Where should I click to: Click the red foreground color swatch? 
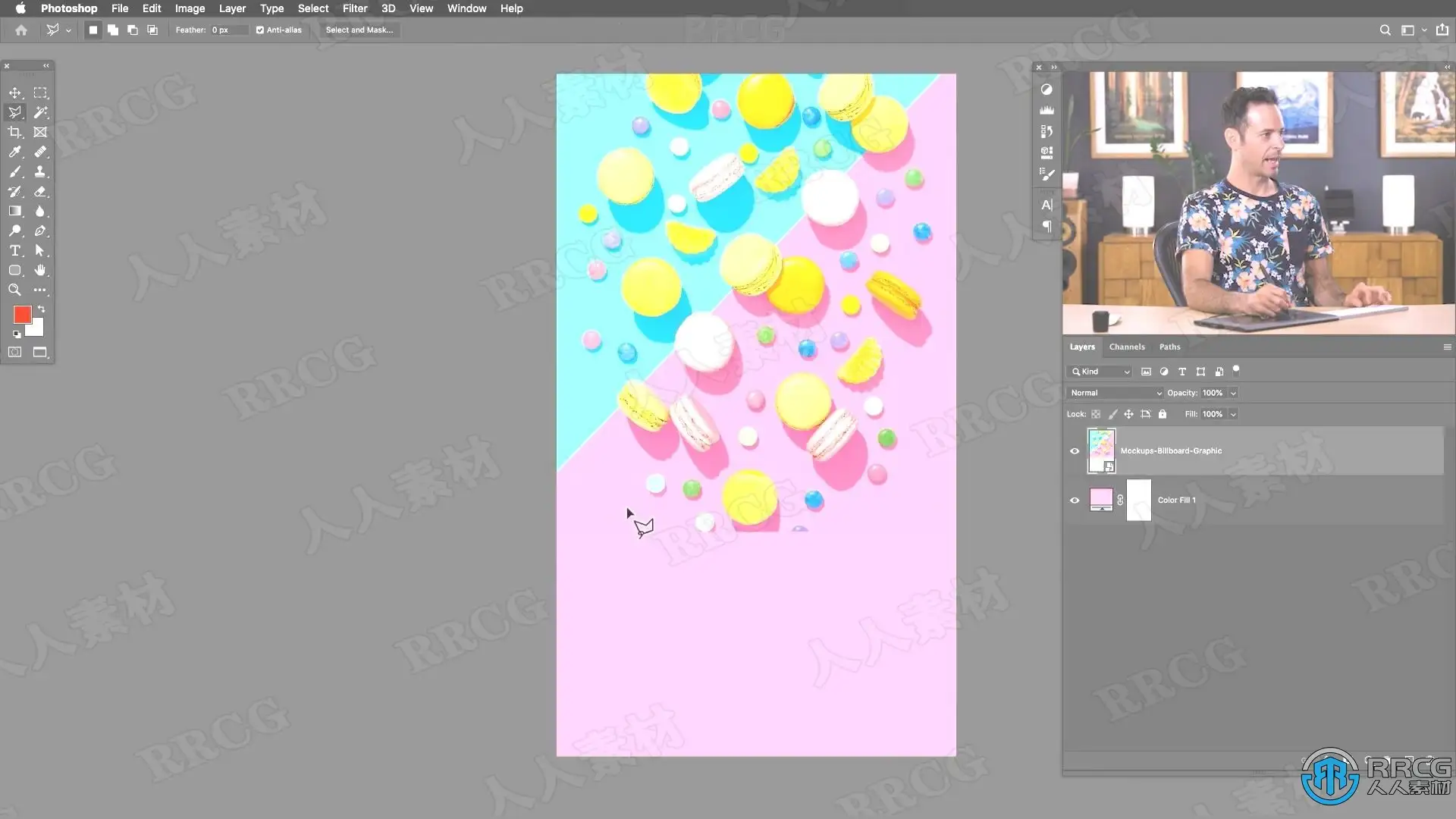coord(22,315)
